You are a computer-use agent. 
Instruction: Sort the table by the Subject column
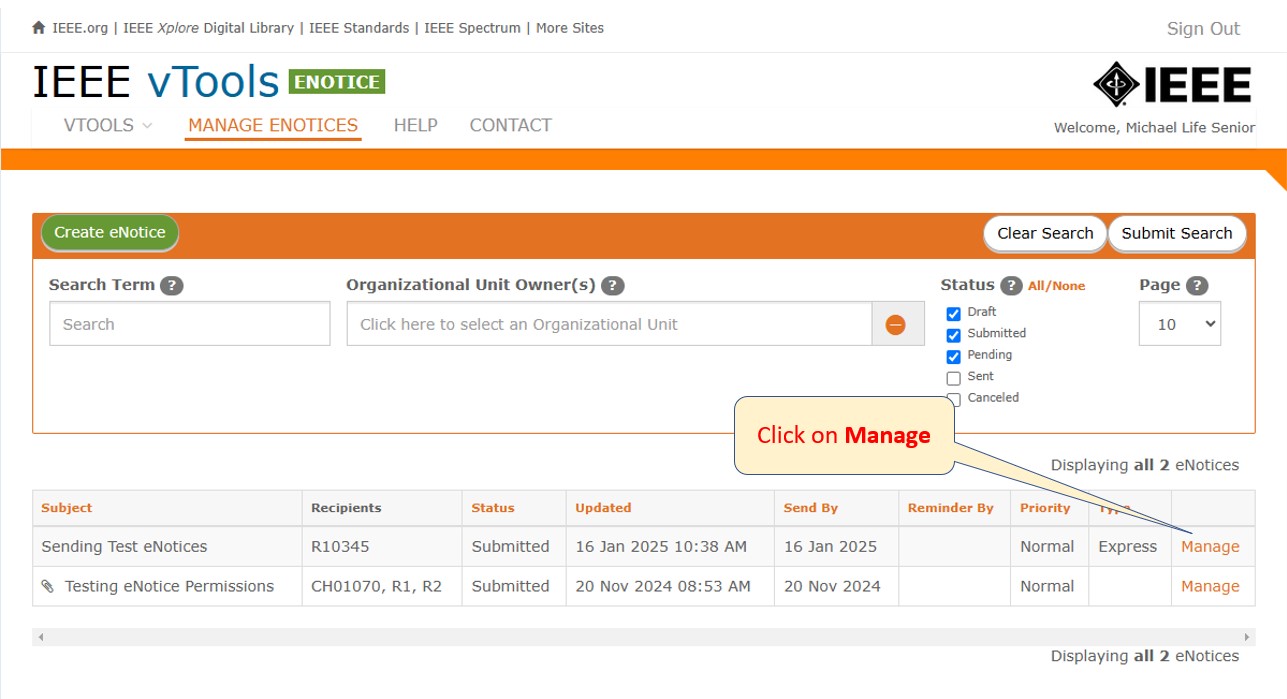point(66,508)
